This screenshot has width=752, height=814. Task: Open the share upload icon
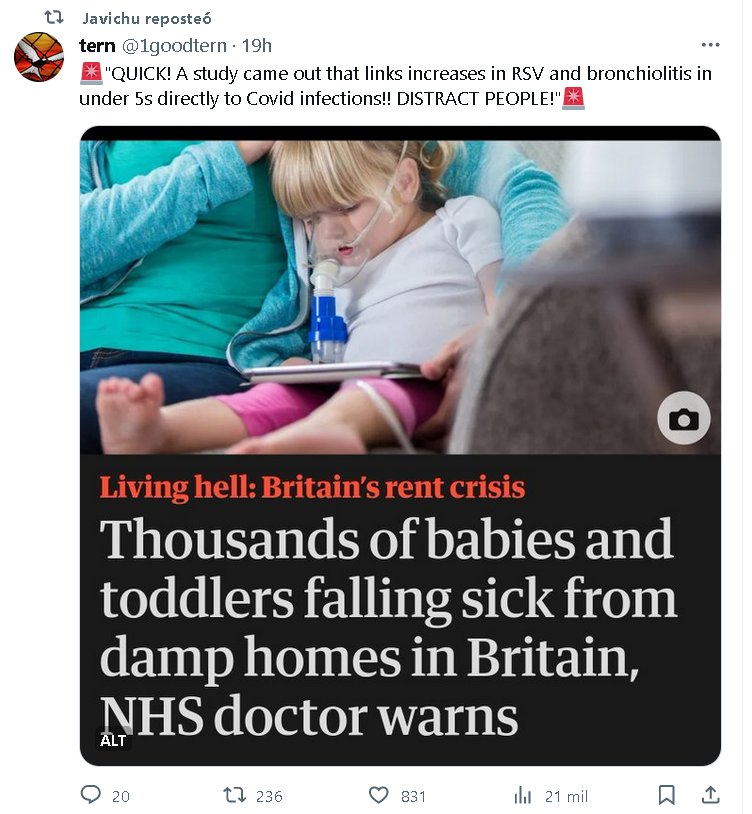pyautogui.click(x=710, y=795)
